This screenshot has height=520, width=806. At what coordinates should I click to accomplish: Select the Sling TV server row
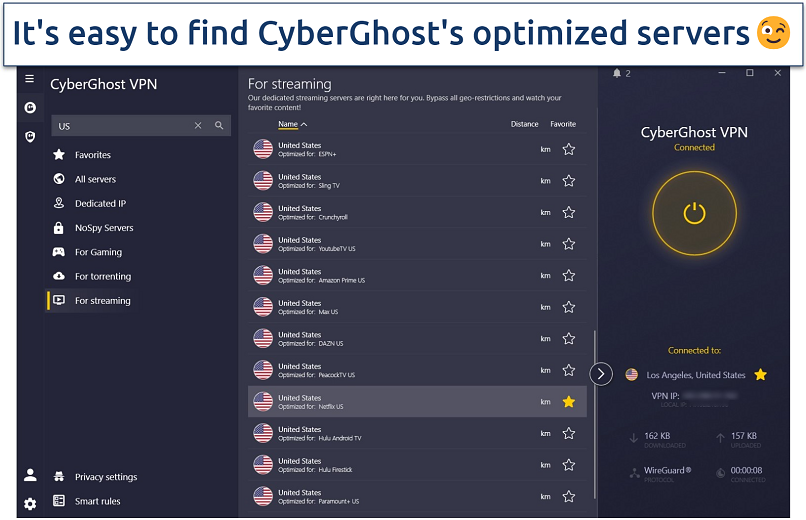417,181
